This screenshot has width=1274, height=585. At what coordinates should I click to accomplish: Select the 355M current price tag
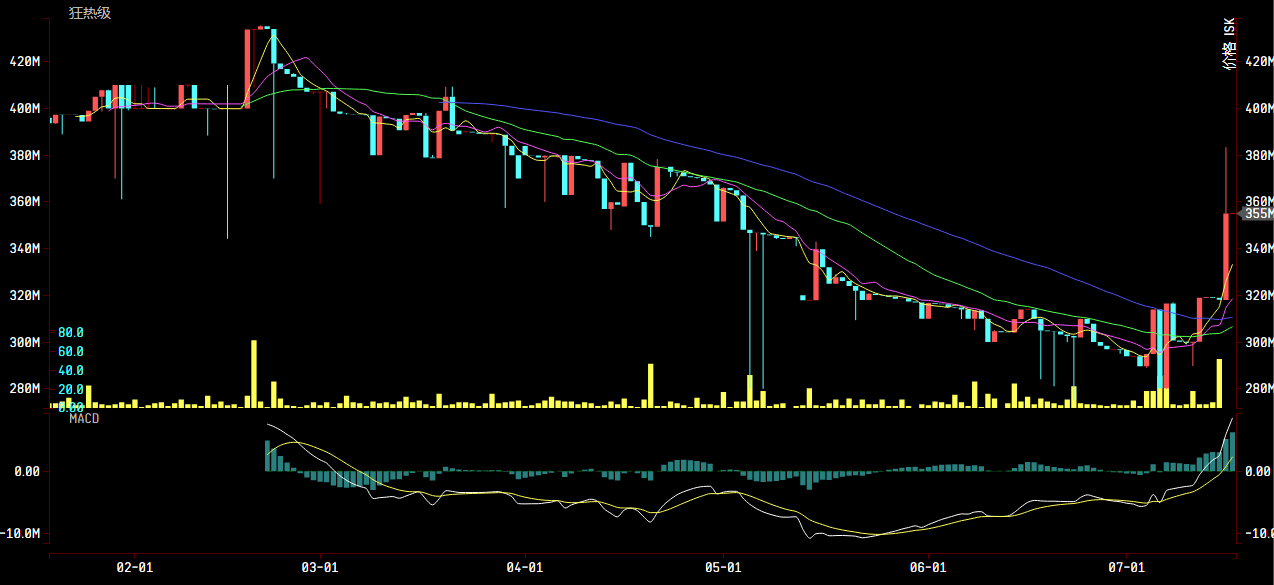point(1258,213)
